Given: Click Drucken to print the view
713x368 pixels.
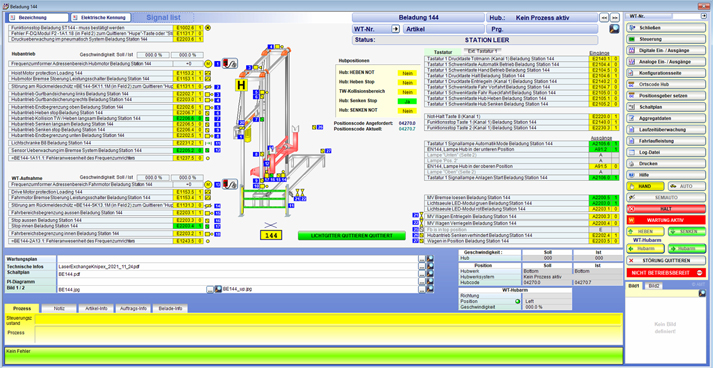Looking at the screenshot, I should (x=666, y=163).
